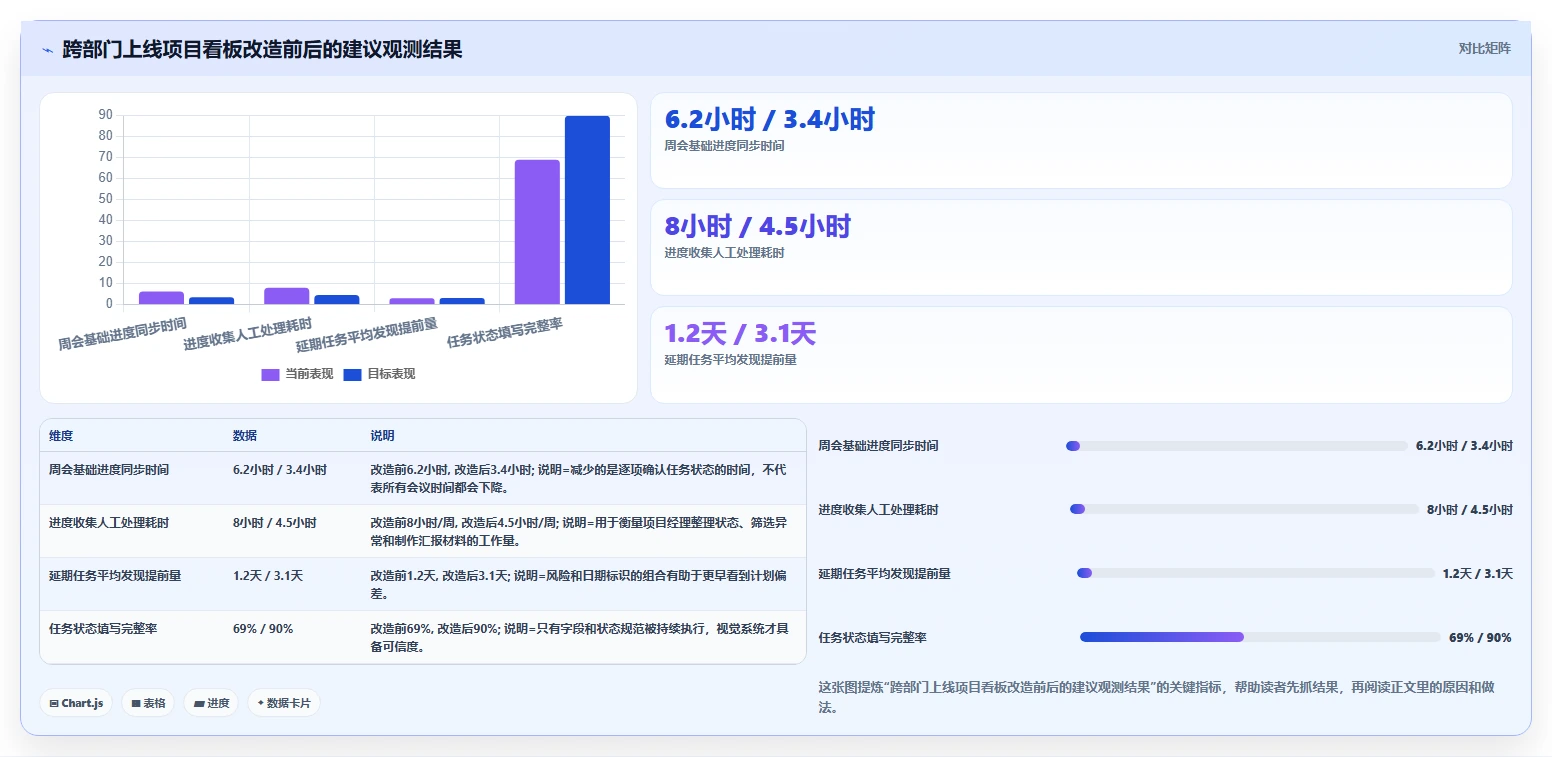The image size is (1552, 757).
Task: Click the blue 目标表现 legend color box
Action: [352, 374]
